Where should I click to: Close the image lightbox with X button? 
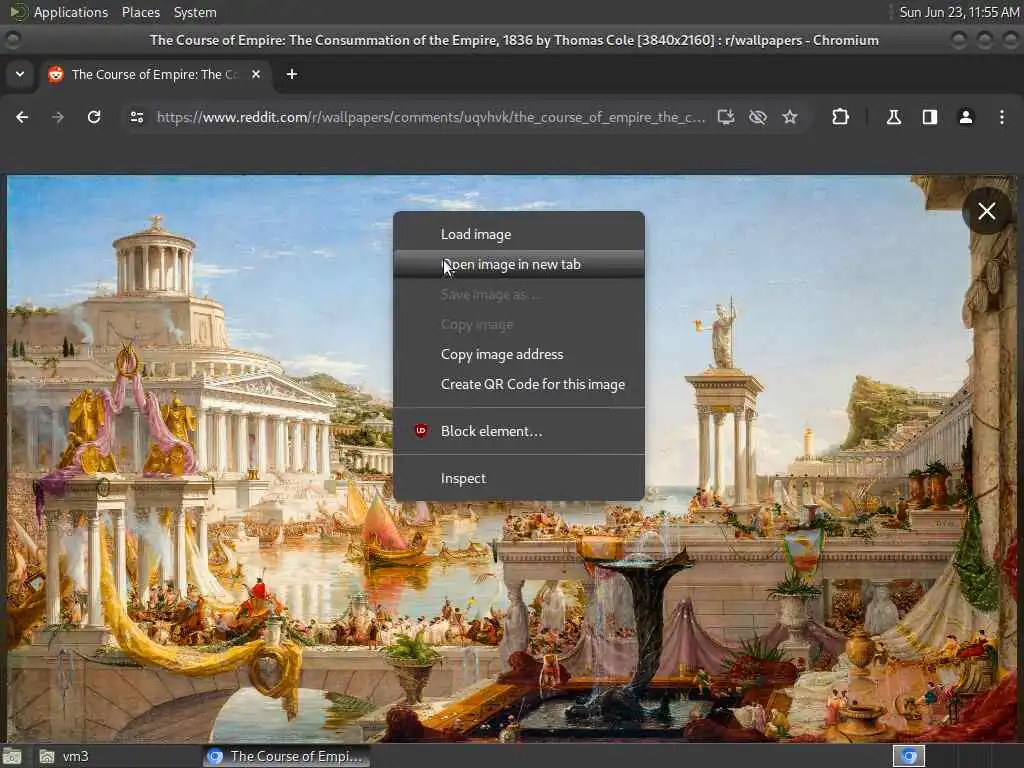pyautogui.click(x=987, y=211)
